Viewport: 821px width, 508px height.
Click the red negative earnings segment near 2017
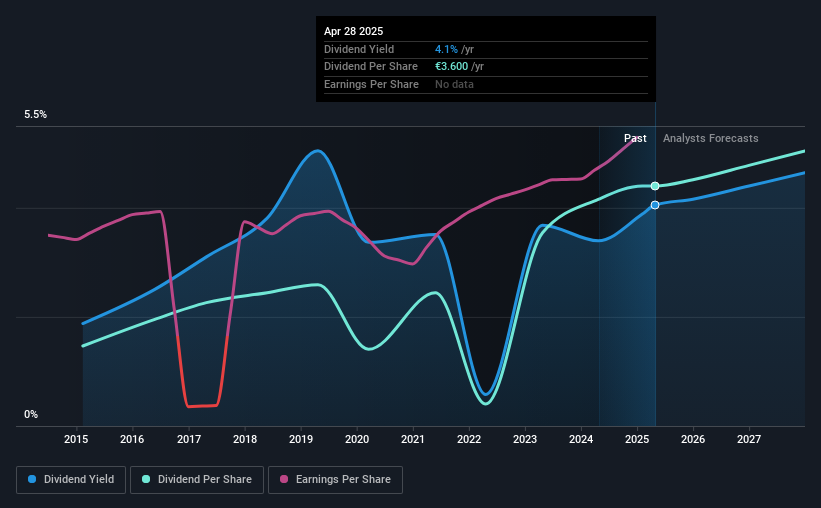click(202, 406)
